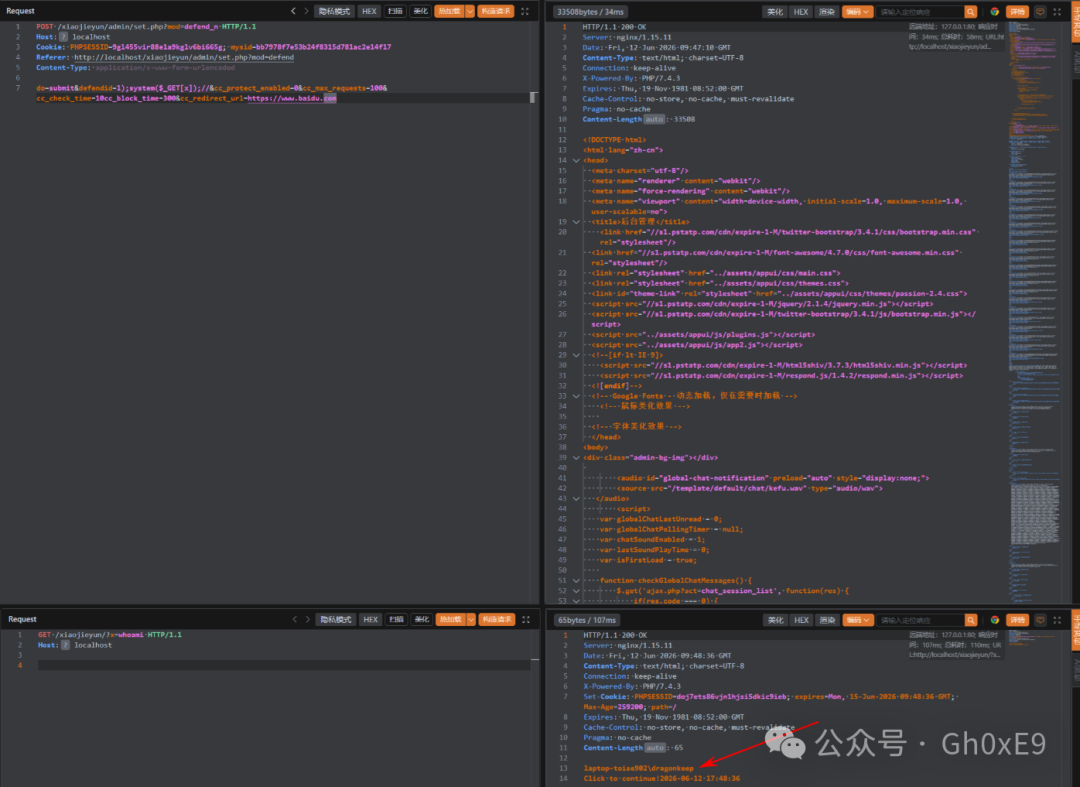This screenshot has height=787, width=1080.
Task: Click 扫描 scan in POST request panel
Action: [395, 11]
